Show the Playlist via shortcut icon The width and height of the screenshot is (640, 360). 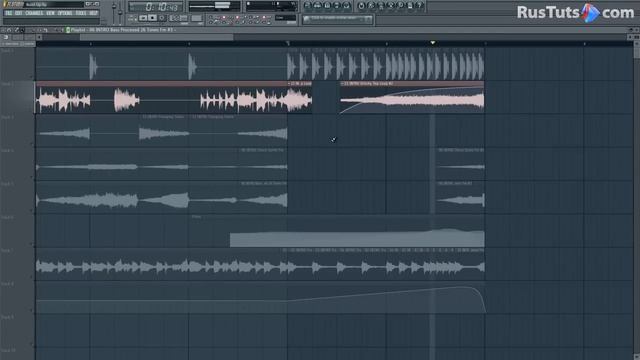(x=307, y=5)
